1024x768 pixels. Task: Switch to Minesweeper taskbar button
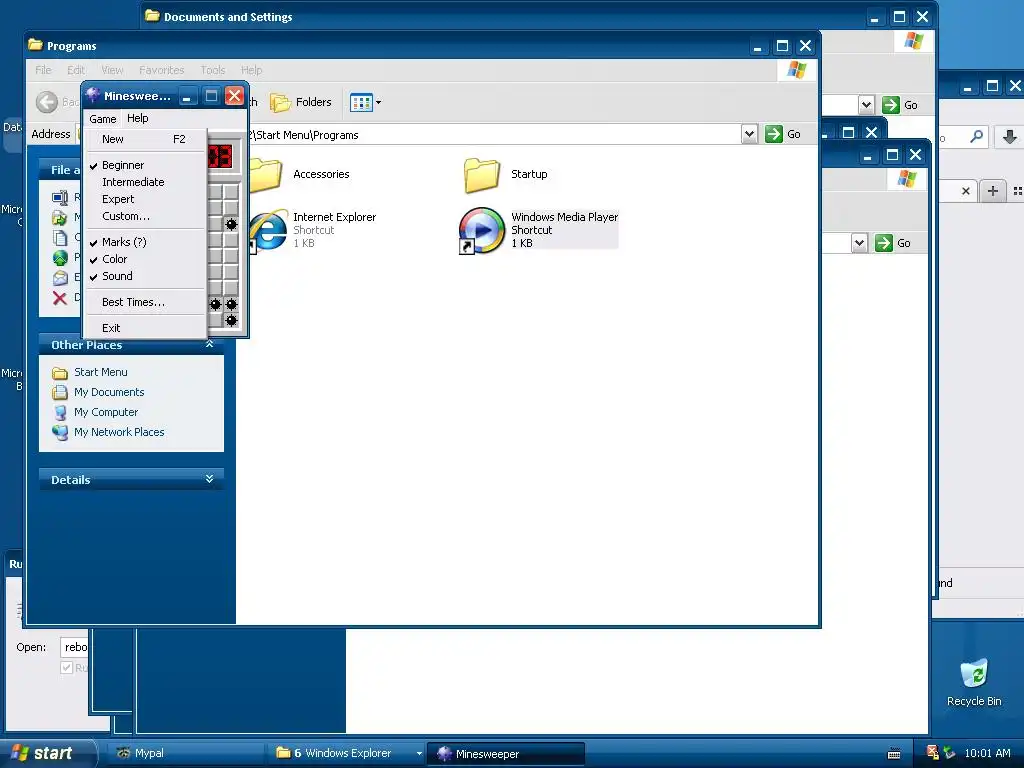[x=505, y=754]
